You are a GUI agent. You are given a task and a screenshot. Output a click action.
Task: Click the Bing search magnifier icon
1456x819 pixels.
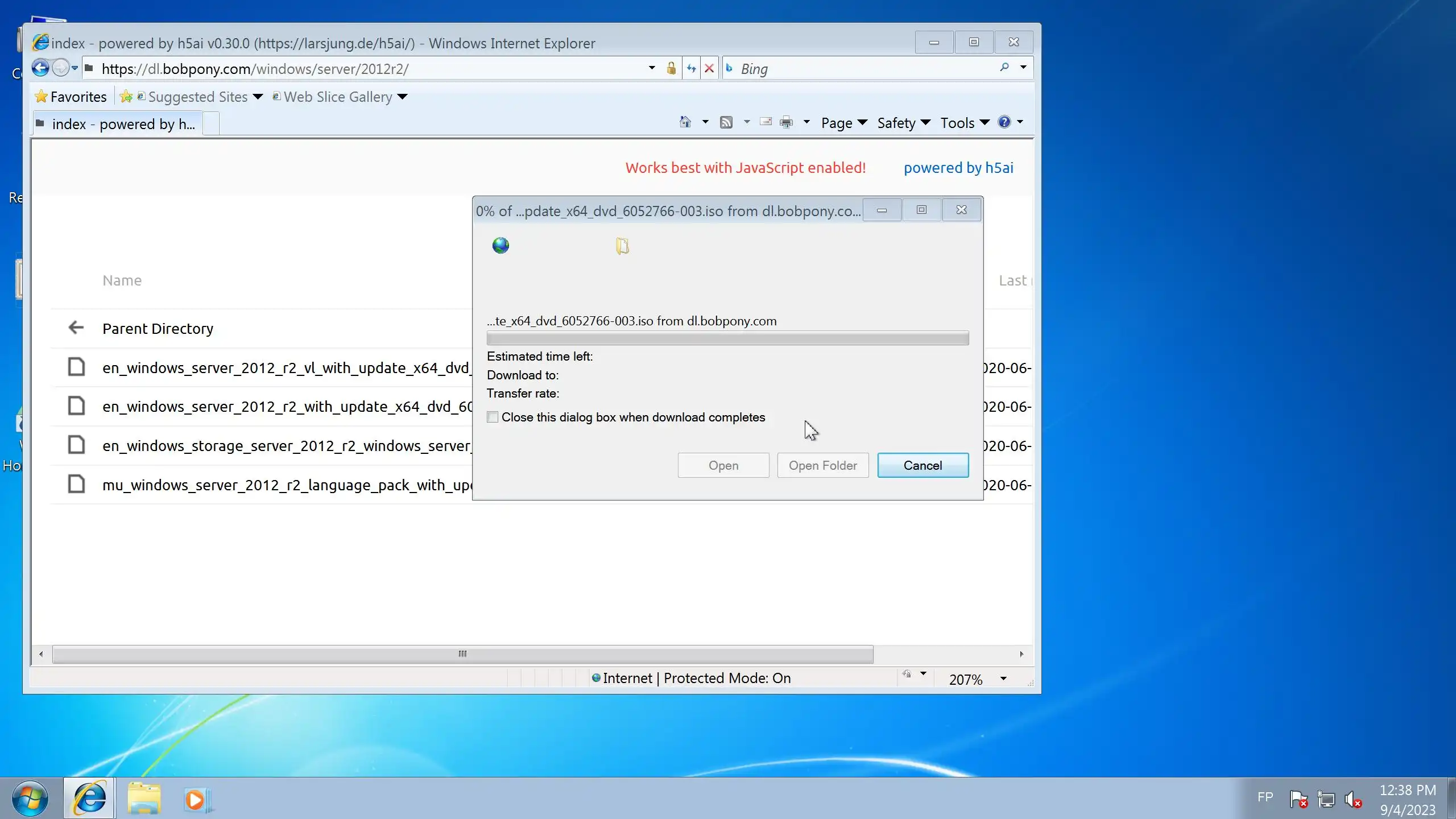click(x=1004, y=68)
